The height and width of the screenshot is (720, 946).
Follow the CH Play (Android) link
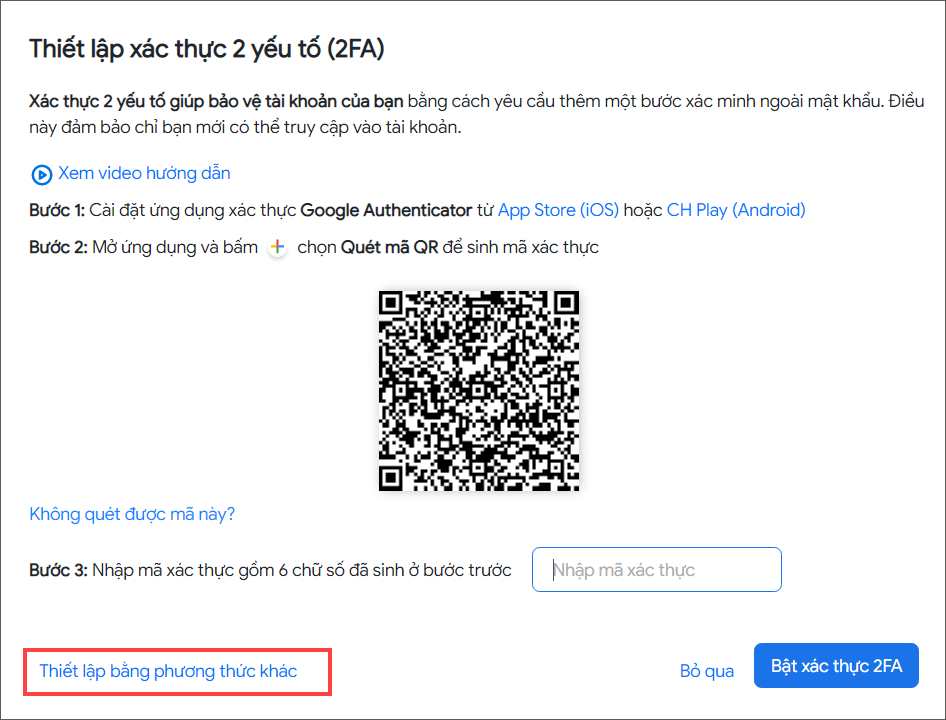tap(736, 210)
